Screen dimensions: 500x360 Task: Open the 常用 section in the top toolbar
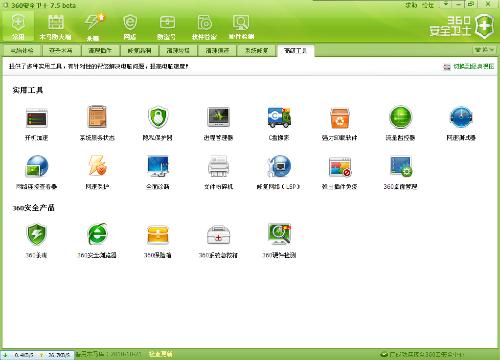coord(18,27)
